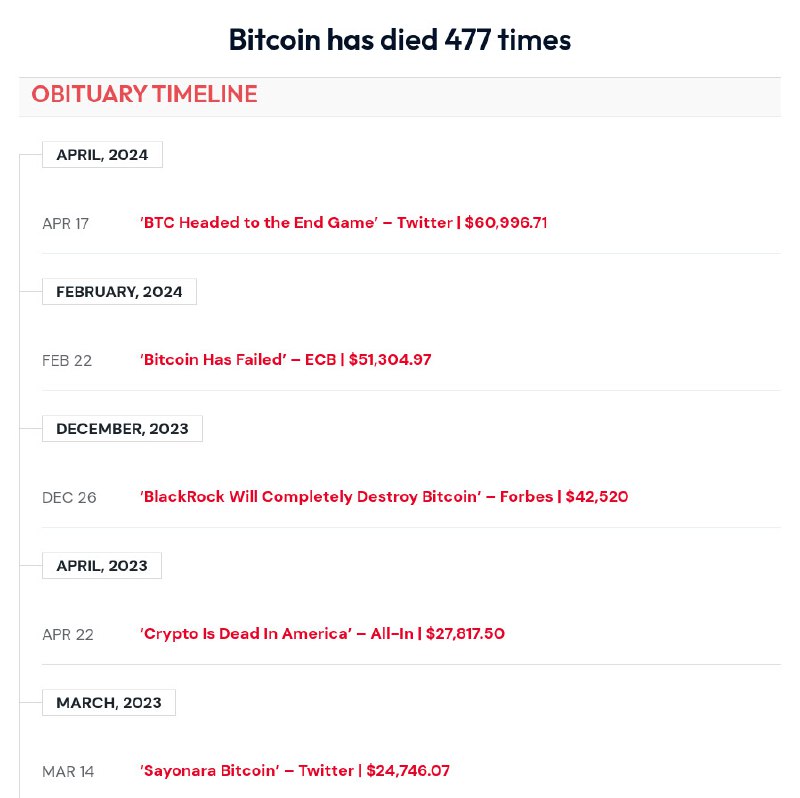The width and height of the screenshot is (800, 798).
Task: Click the timeline tick beside APRIL, 2023
Action: click(31, 566)
